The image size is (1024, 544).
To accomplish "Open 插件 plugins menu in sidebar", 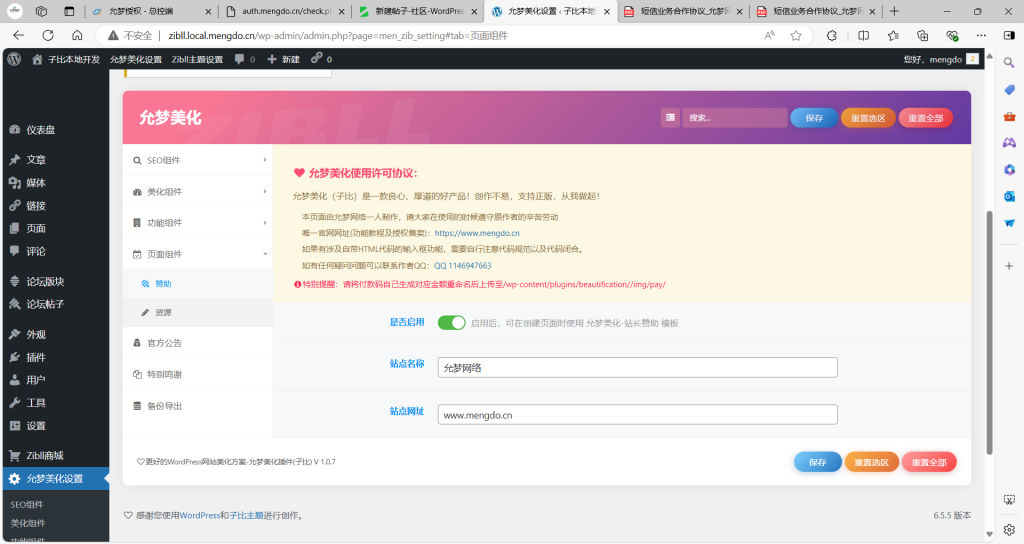I will point(35,357).
